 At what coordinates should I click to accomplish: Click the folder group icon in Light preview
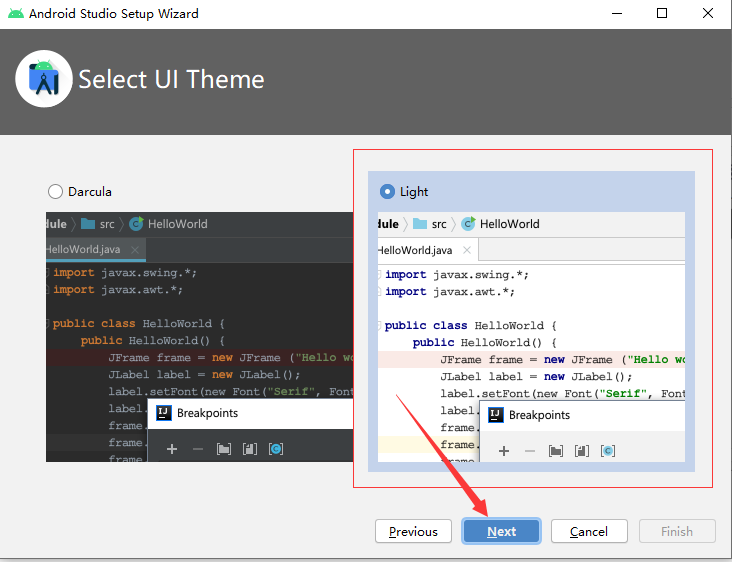click(556, 451)
